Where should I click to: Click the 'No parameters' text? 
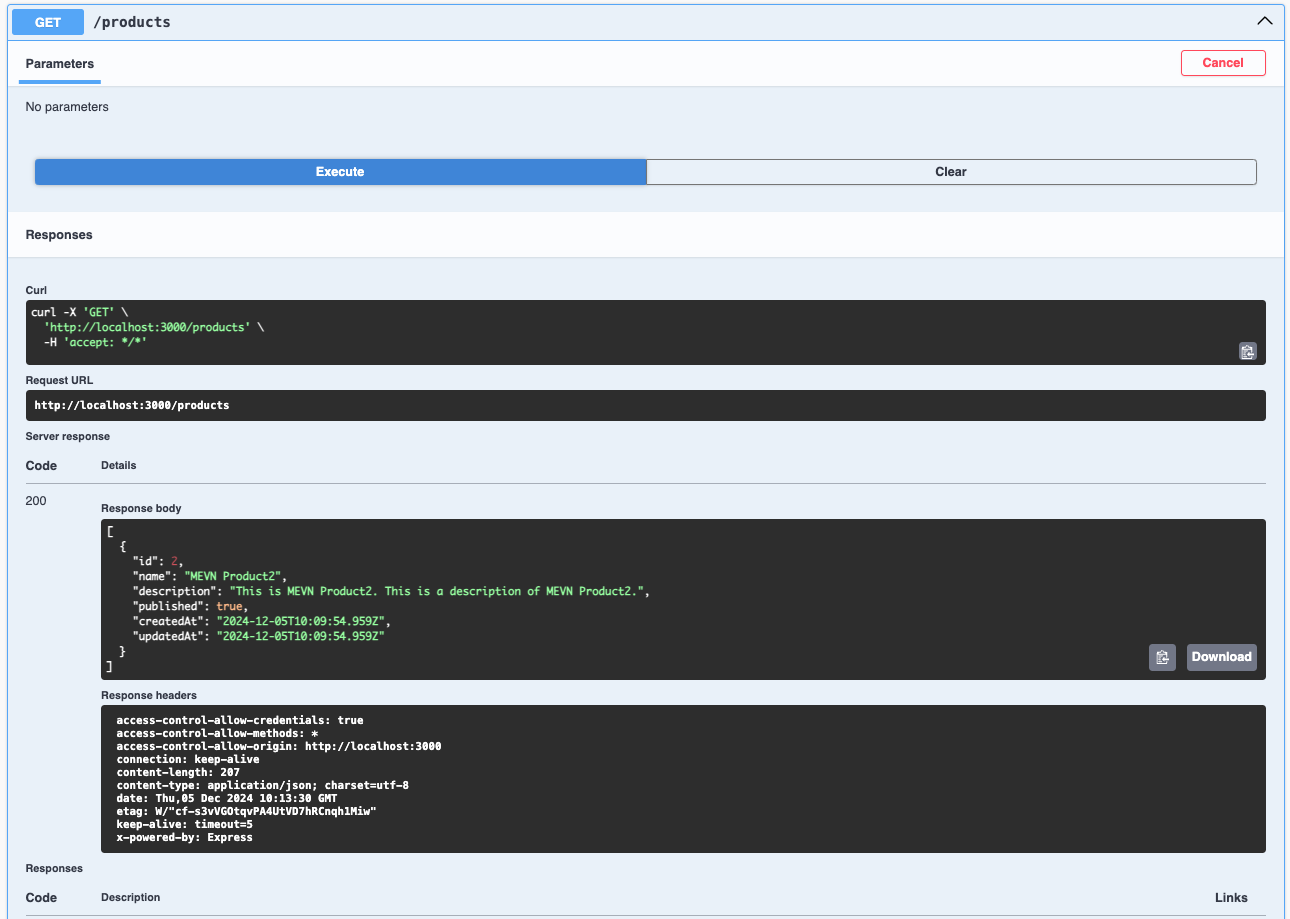click(x=67, y=107)
